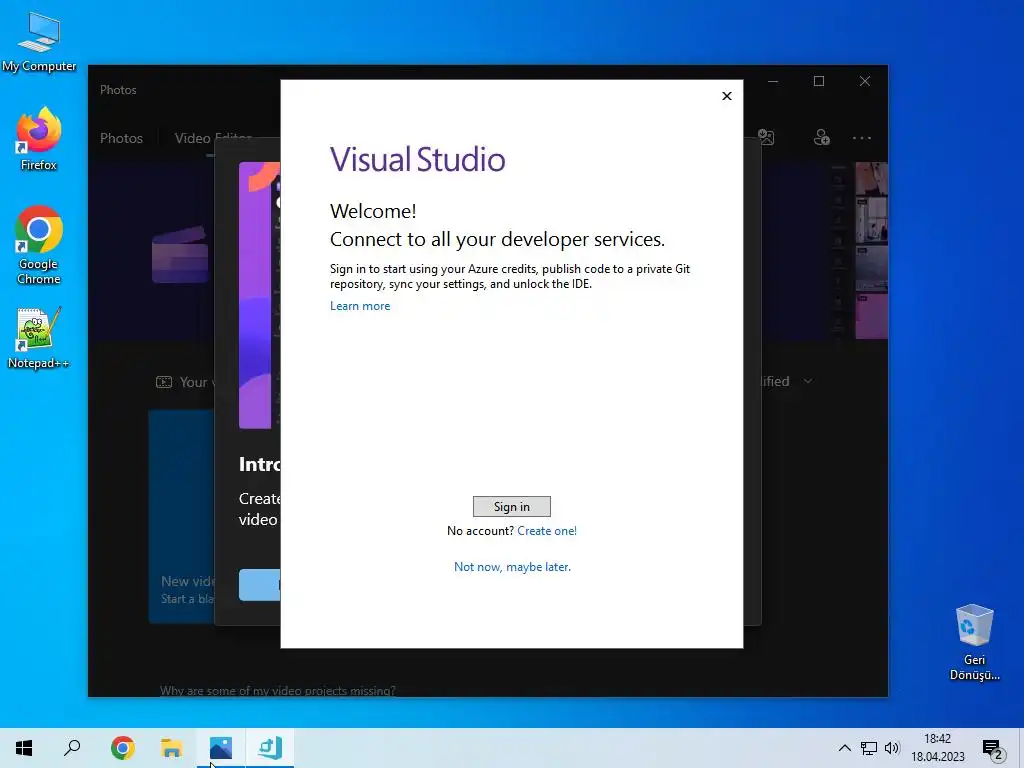
Task: Close the Visual Studio welcome dialog
Action: pyautogui.click(x=727, y=96)
